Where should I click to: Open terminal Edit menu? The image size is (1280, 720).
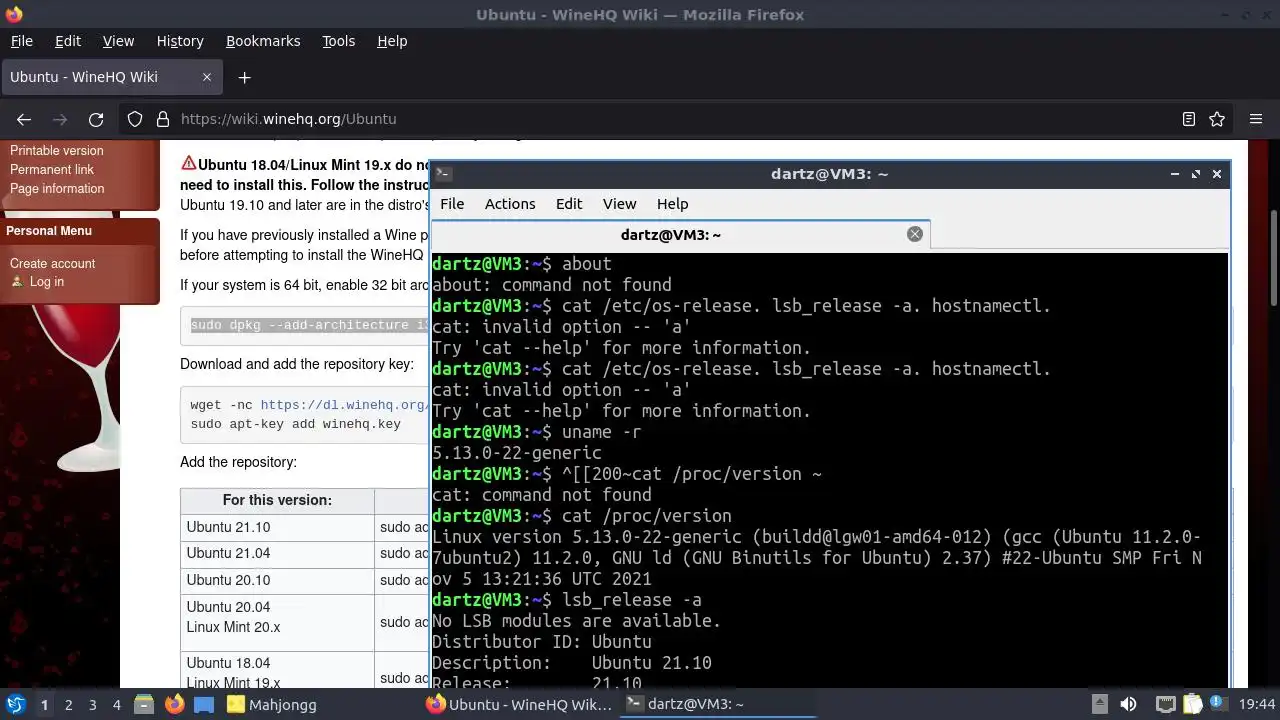[x=569, y=204]
